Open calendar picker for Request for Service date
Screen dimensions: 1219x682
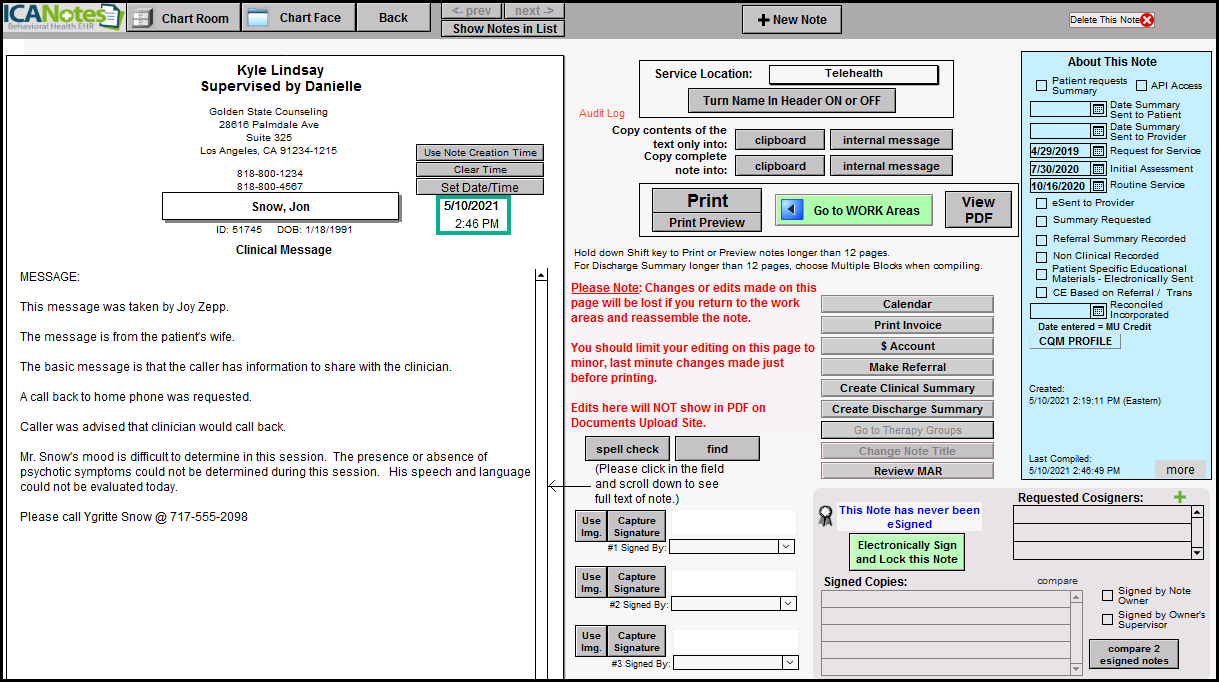1098,151
